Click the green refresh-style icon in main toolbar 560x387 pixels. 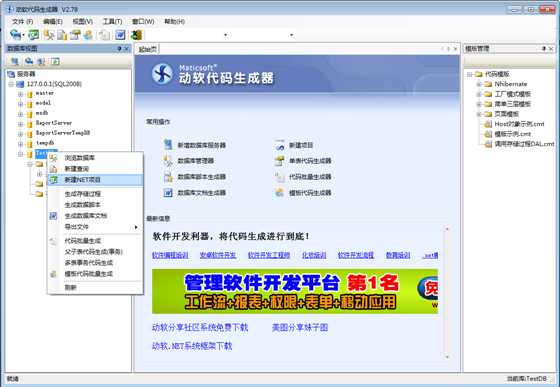click(x=34, y=35)
